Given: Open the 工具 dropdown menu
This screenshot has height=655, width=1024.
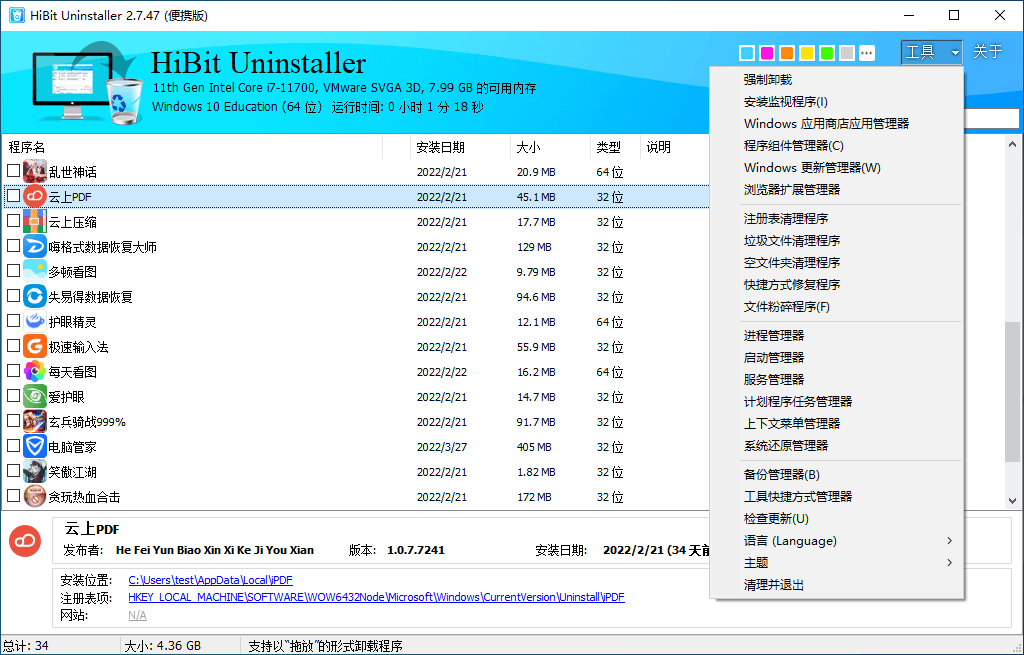Looking at the screenshot, I should coord(931,52).
